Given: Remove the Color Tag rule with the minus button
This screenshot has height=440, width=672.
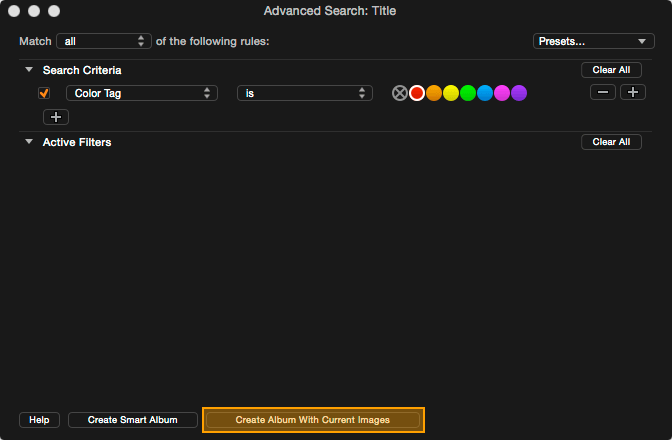Looking at the screenshot, I should pos(603,92).
